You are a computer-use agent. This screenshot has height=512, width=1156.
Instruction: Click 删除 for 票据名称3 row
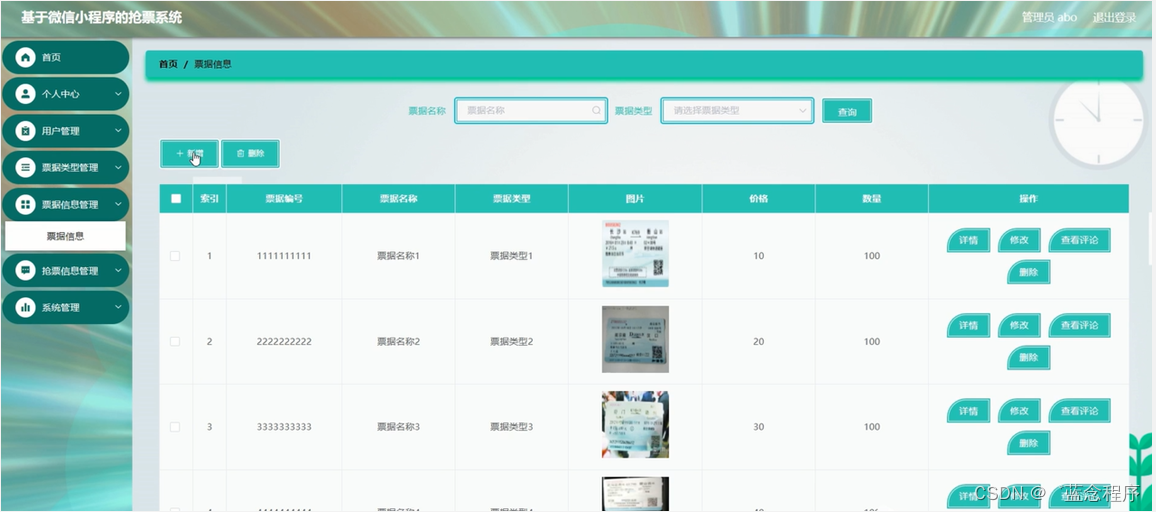[1028, 443]
